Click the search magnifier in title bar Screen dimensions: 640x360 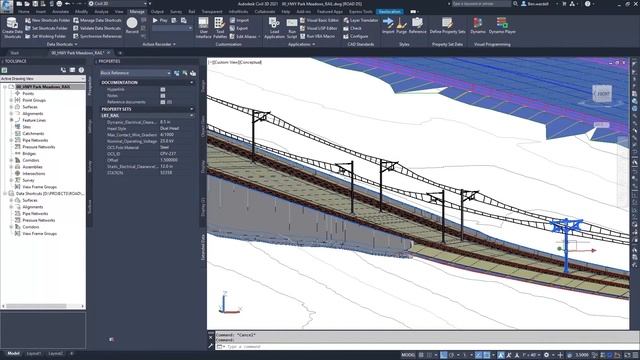516,4
